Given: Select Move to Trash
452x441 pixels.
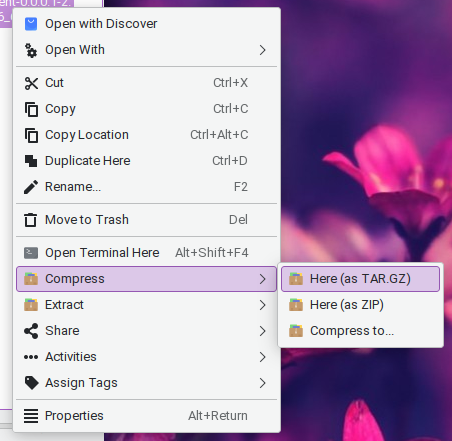Looking at the screenshot, I should 146,220.
